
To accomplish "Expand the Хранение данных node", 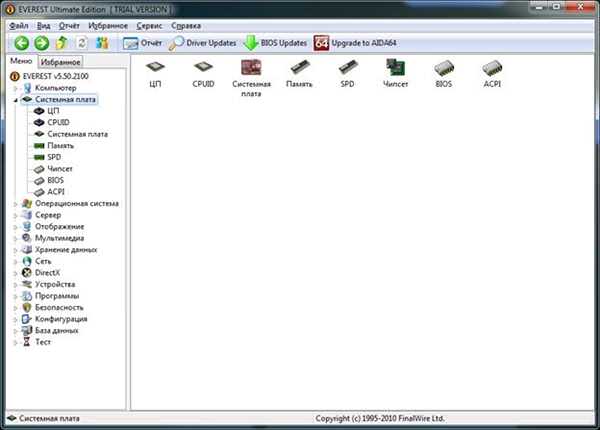I will click(x=16, y=251).
